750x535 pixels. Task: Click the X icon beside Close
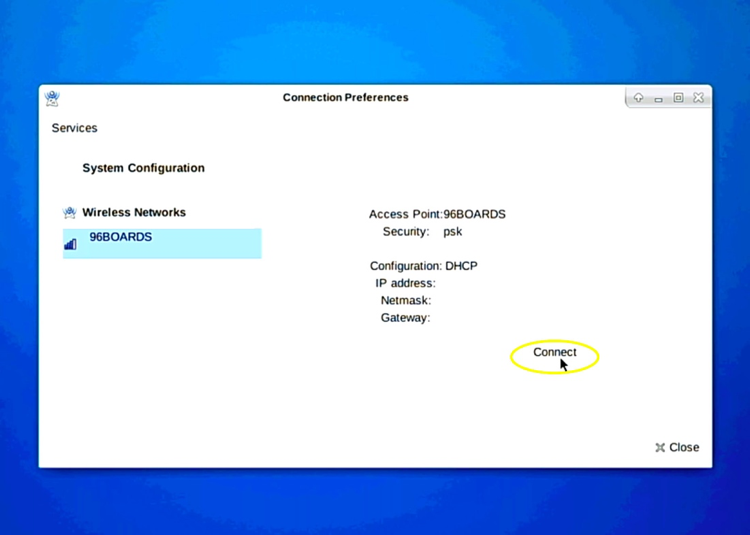660,448
